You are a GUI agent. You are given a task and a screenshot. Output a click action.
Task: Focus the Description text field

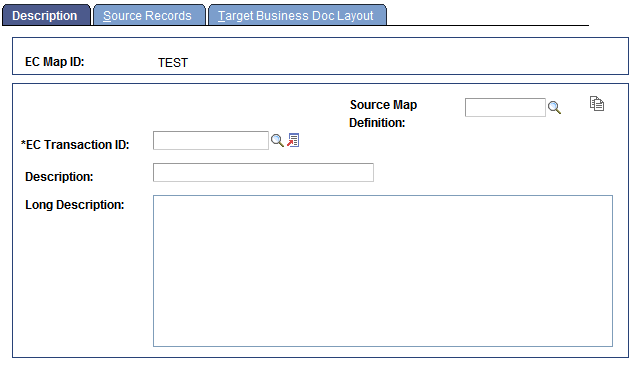click(263, 172)
